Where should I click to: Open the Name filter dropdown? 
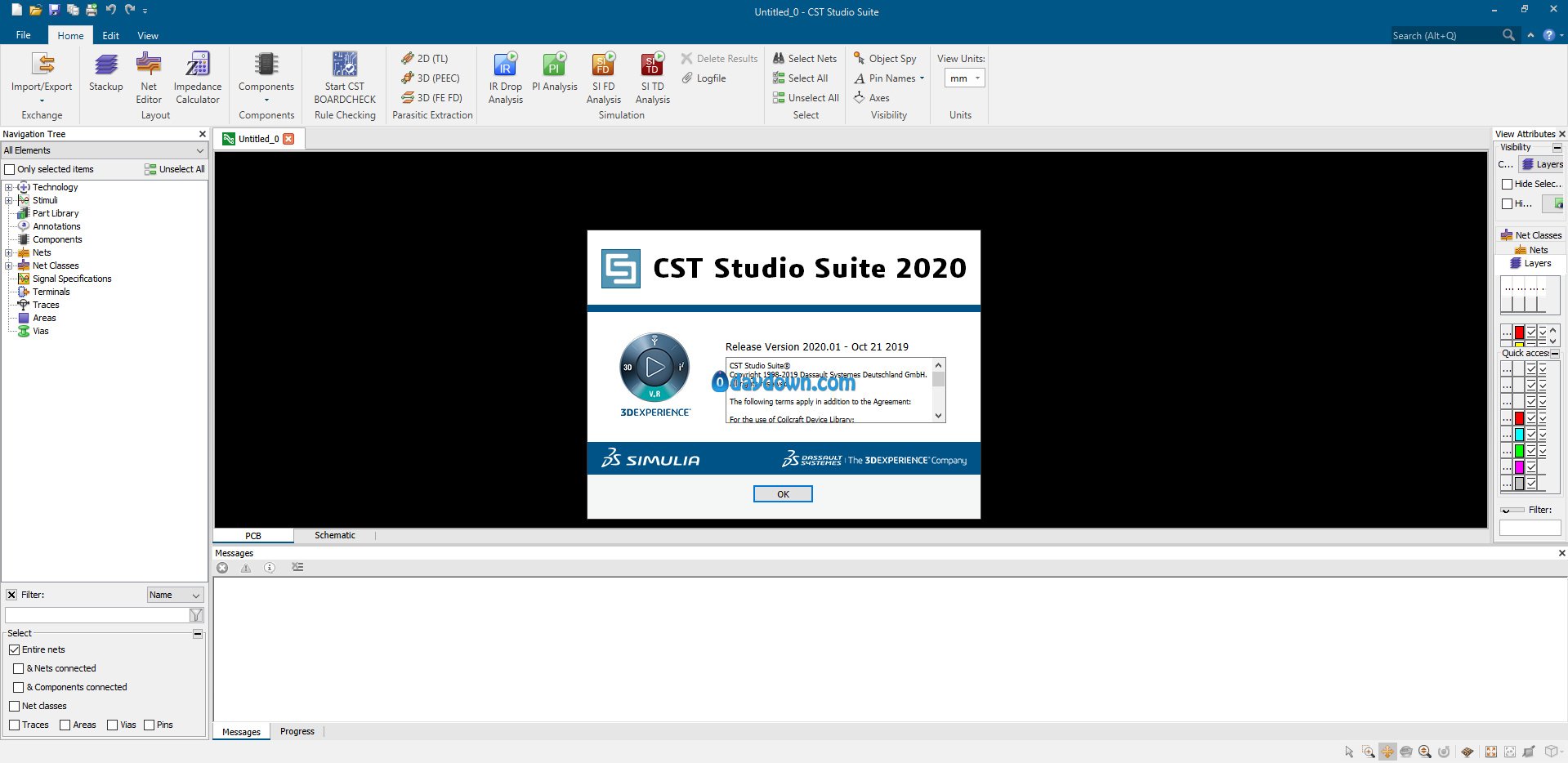click(x=175, y=595)
